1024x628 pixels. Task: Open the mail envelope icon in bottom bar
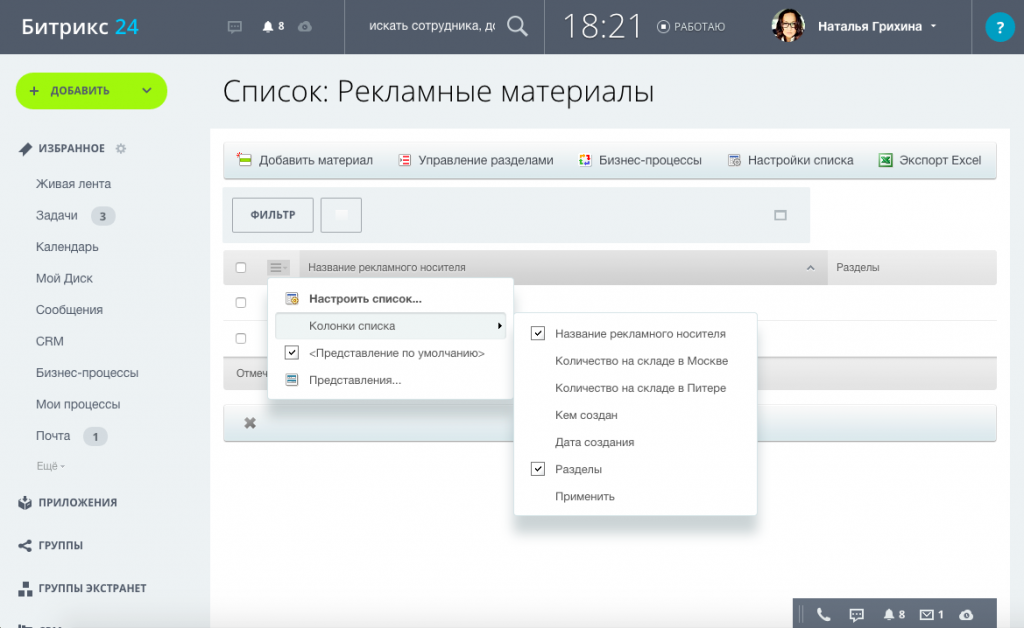point(927,614)
